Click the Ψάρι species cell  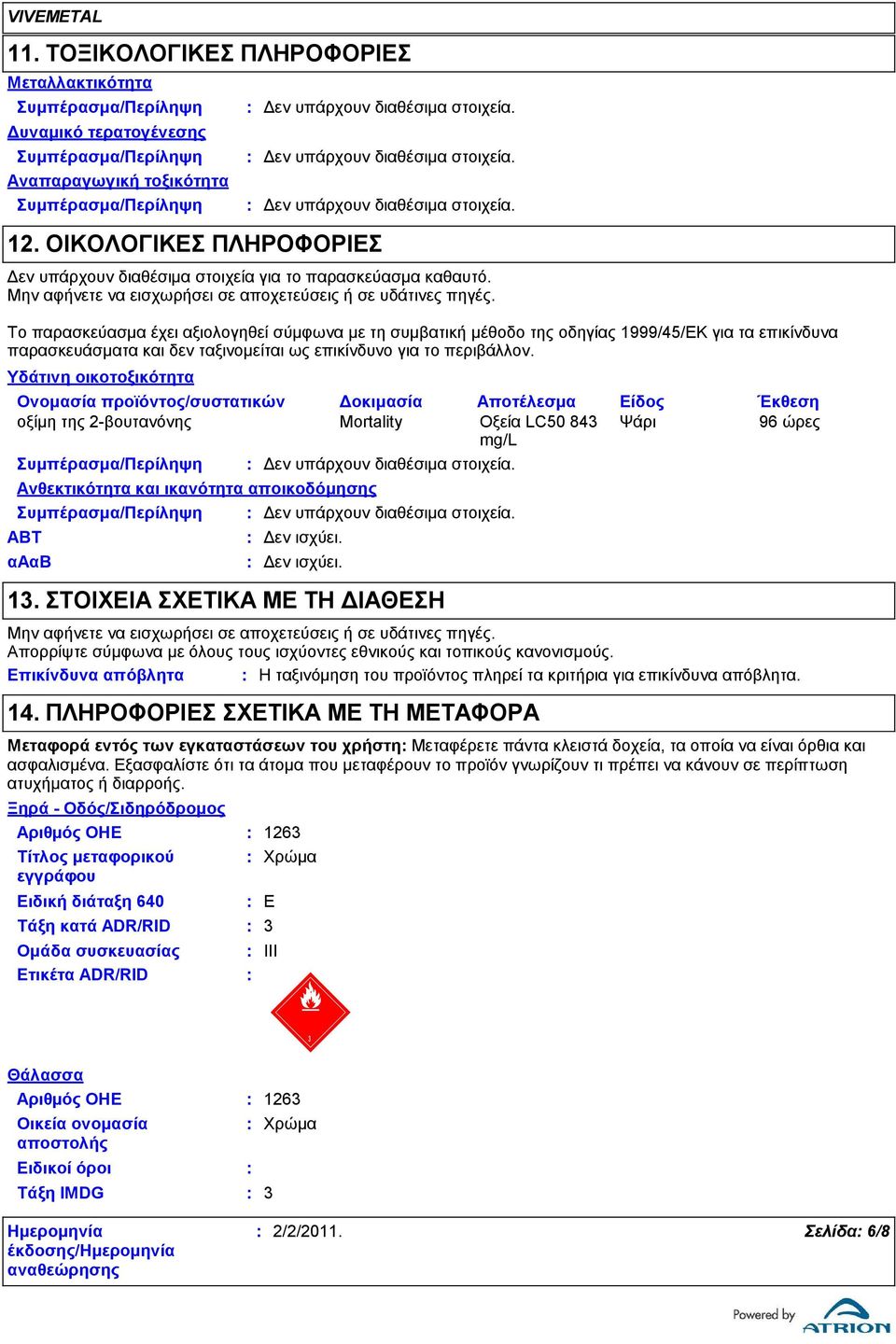[x=637, y=422]
